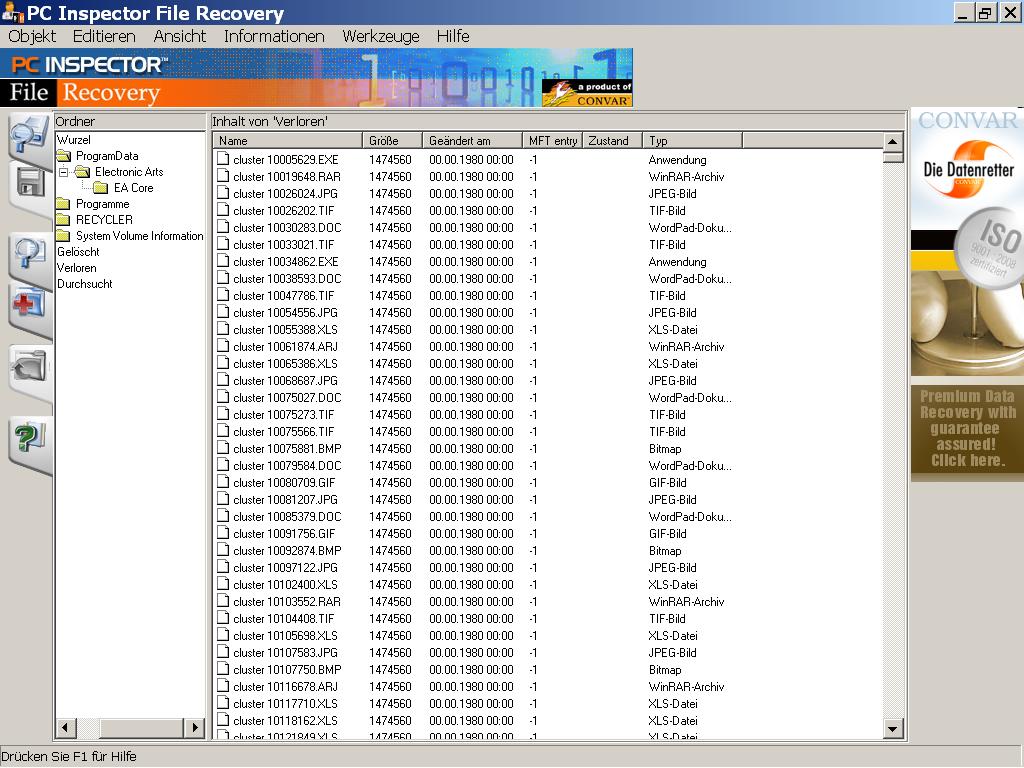Click the file icon of cluster 10019648.RAR
Image resolution: width=1024 pixels, height=768 pixels.
pyautogui.click(x=223, y=176)
